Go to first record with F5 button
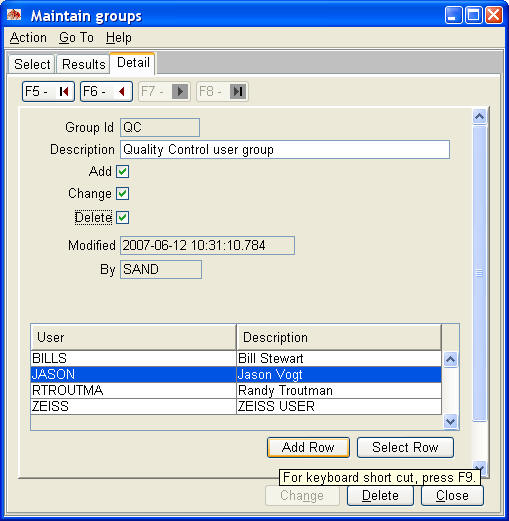The height and width of the screenshot is (521, 509). pyautogui.click(x=48, y=91)
